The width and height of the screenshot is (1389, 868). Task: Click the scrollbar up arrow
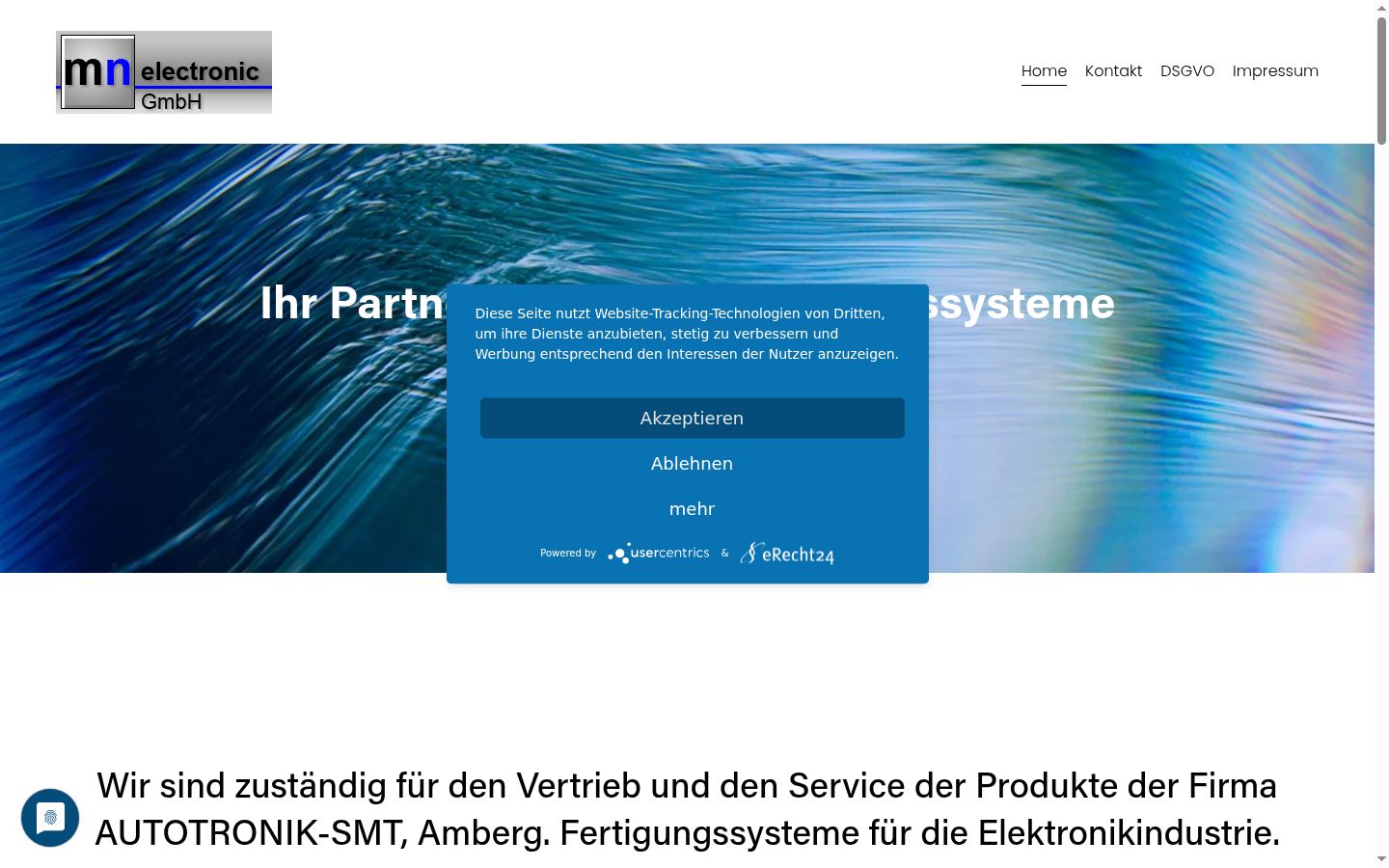point(1381,8)
